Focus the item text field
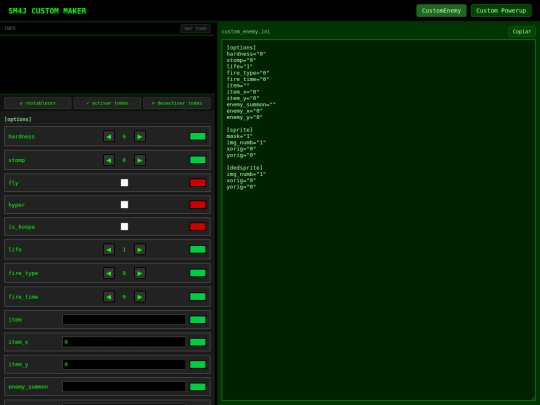The image size is (540, 405). pos(124,320)
